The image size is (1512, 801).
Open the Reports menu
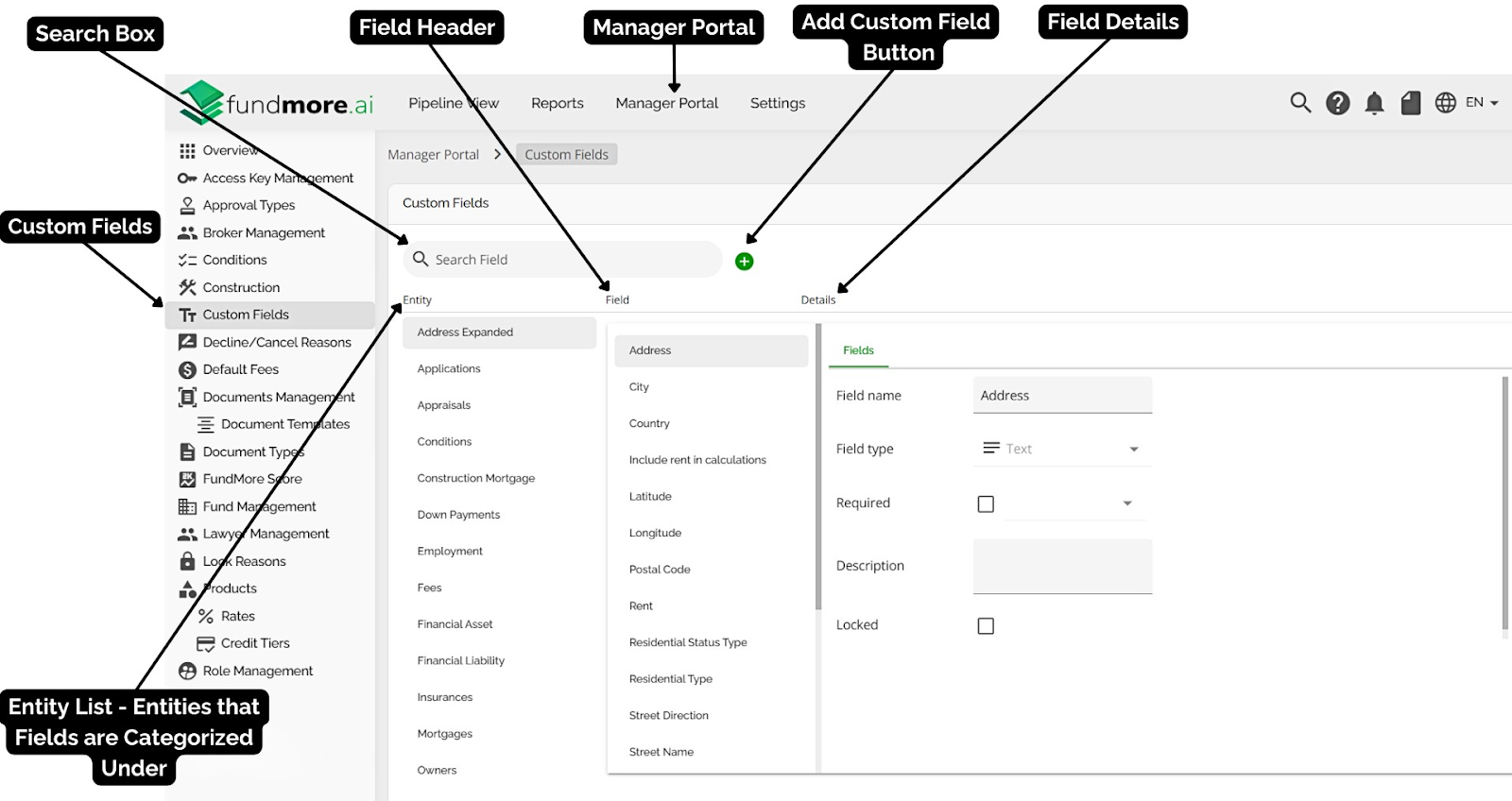pos(558,103)
